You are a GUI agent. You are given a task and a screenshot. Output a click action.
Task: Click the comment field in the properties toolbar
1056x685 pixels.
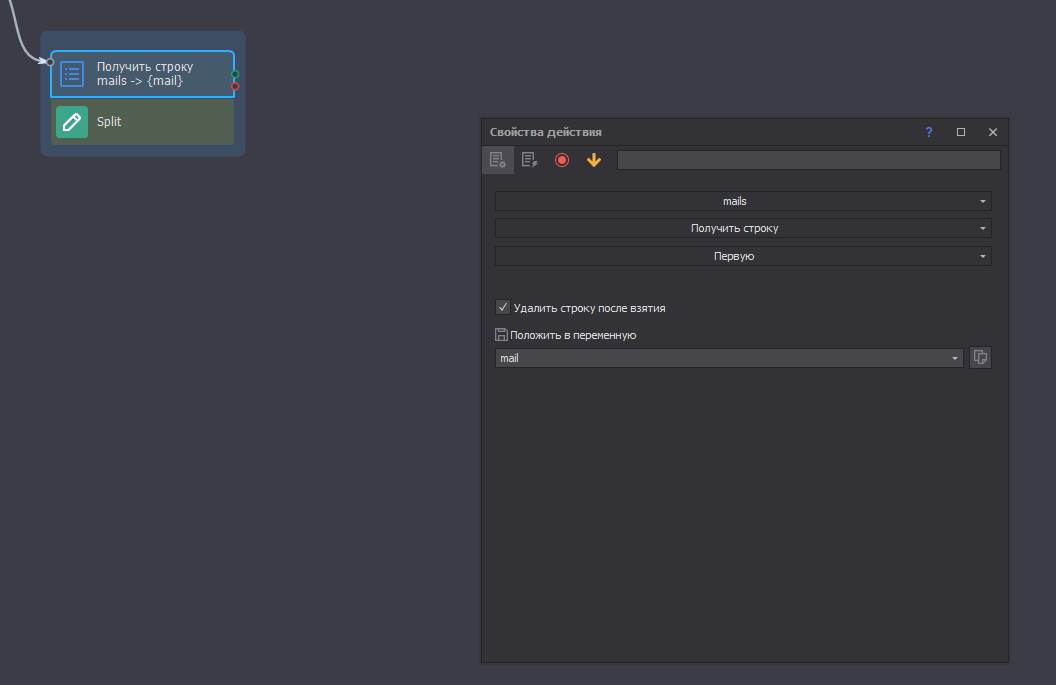pos(808,160)
